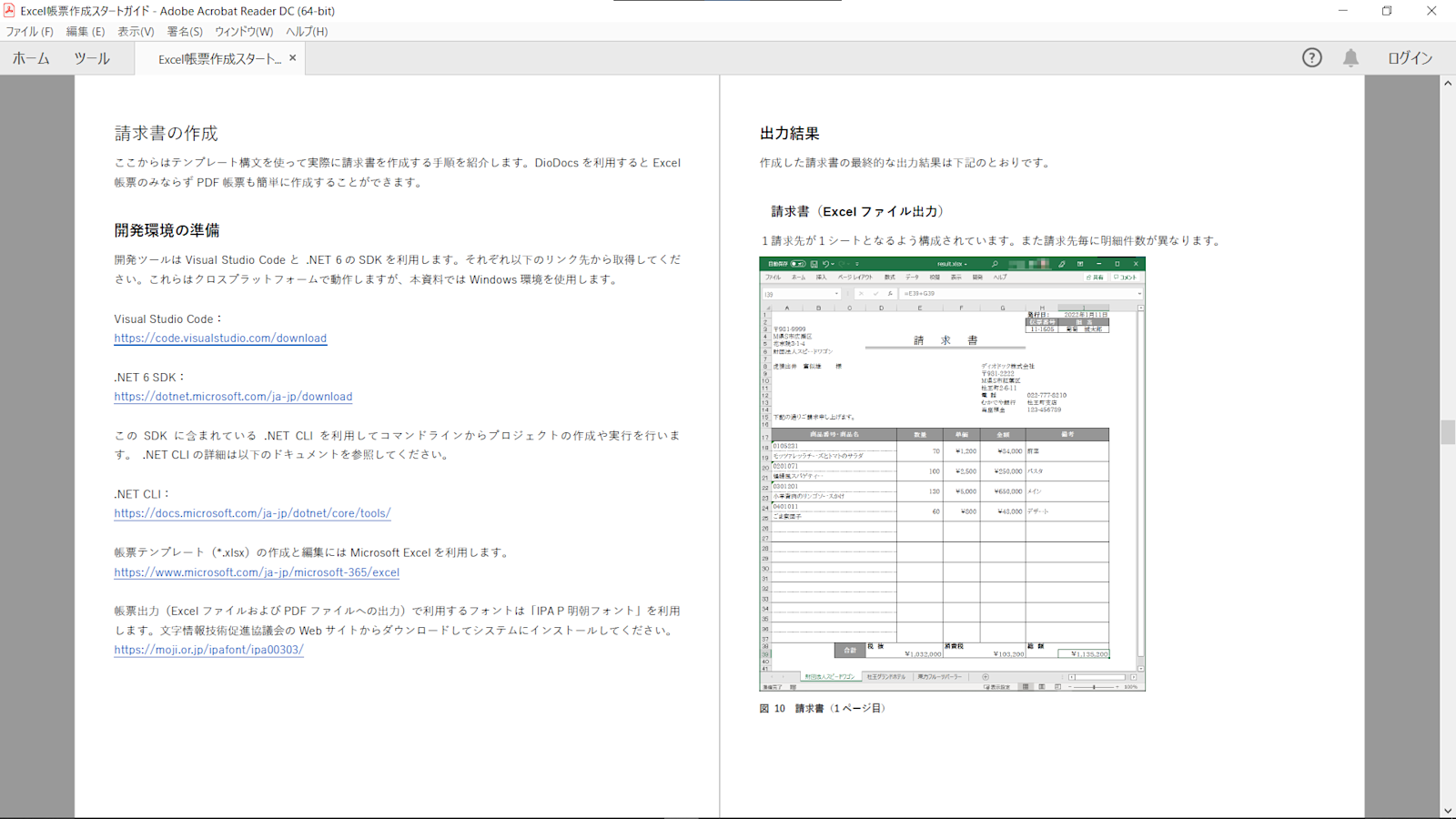Open the dotnet.microsoft.com/ja-jp/download link
This screenshot has height=819, width=1456.
pos(233,396)
